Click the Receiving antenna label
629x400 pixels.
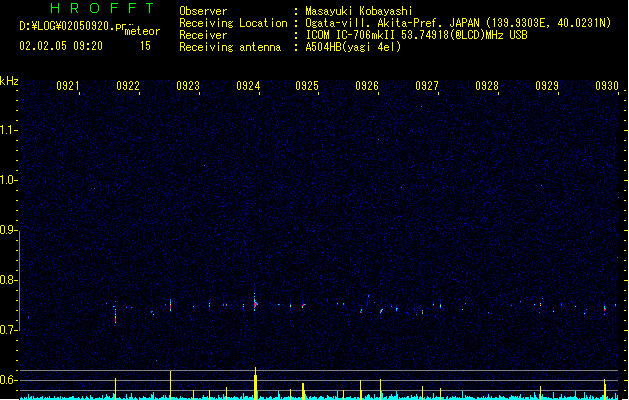click(230, 47)
